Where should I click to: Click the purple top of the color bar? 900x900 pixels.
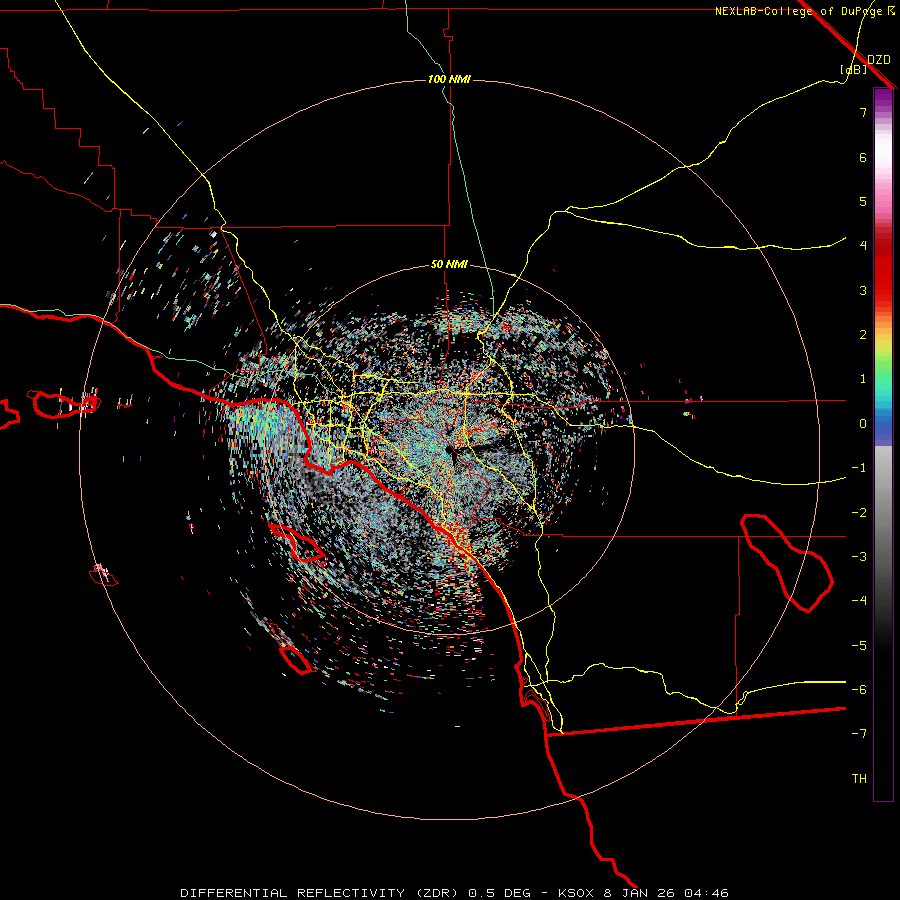point(883,98)
